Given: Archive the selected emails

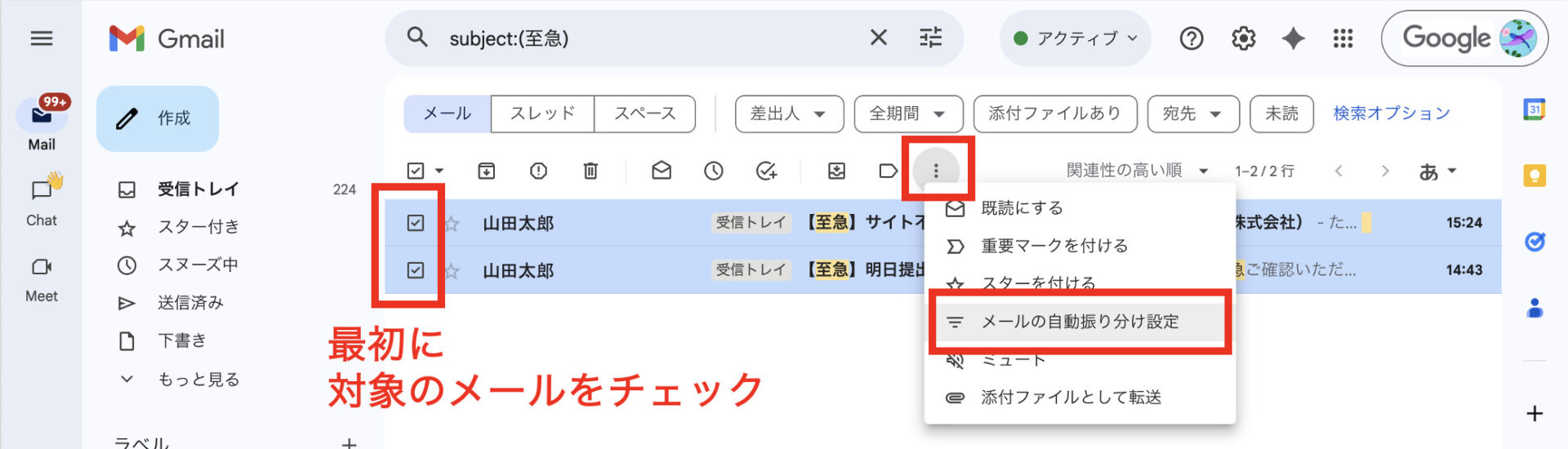Looking at the screenshot, I should point(487,171).
